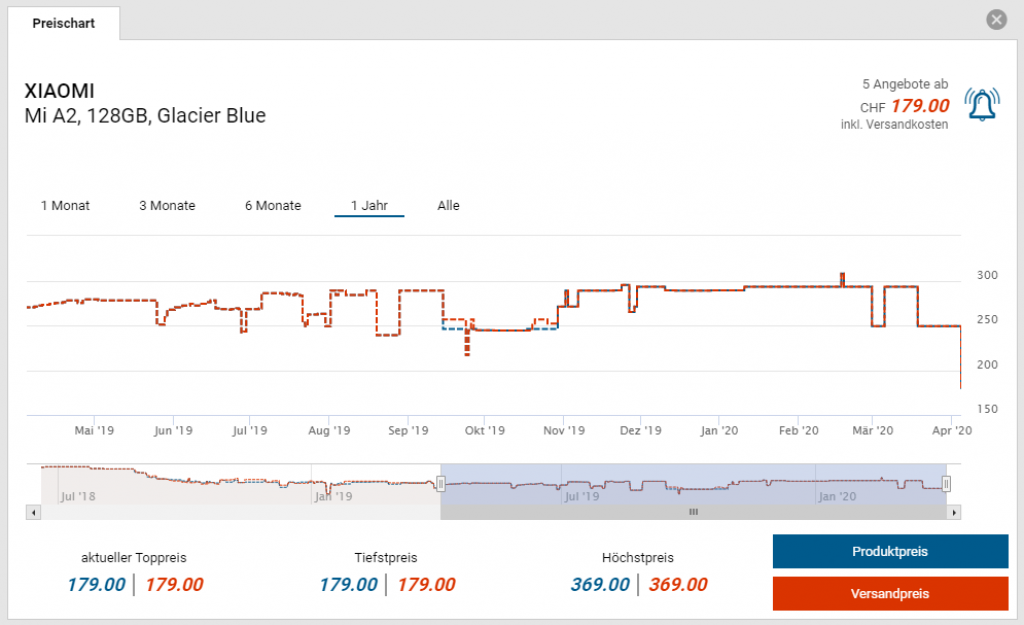Click the price spike in Feb '20
Viewport: 1024px width, 625px height.
(842, 277)
